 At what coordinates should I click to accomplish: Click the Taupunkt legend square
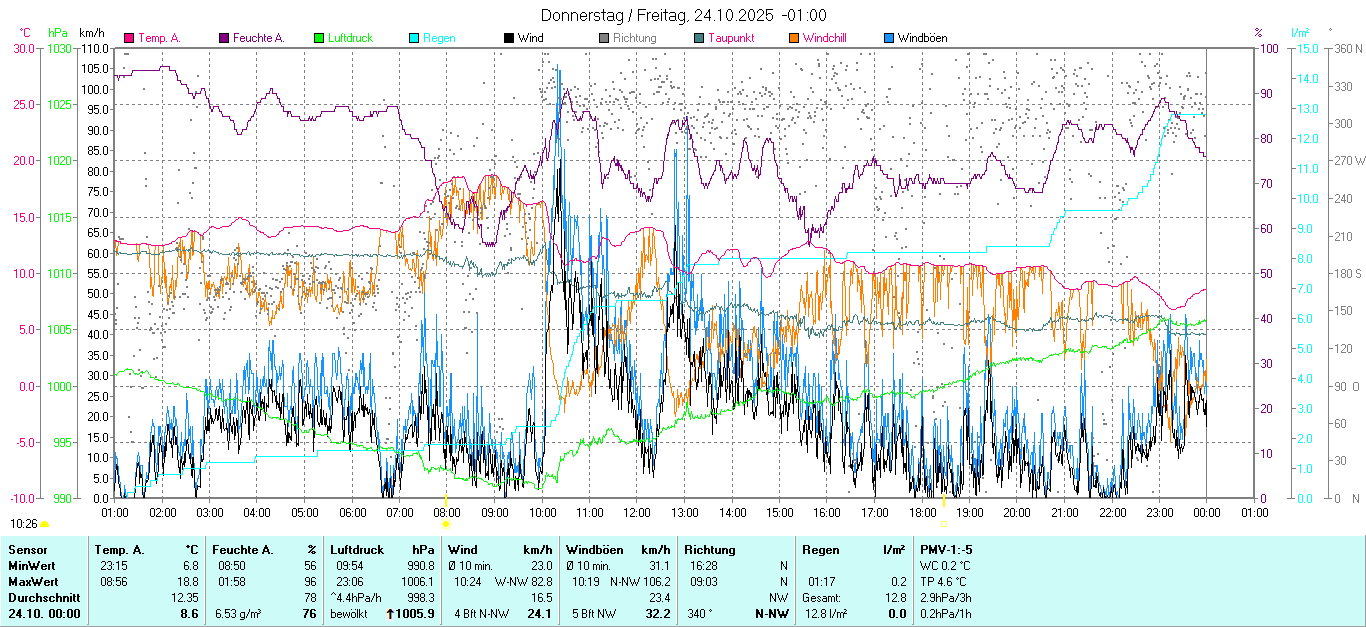(699, 38)
